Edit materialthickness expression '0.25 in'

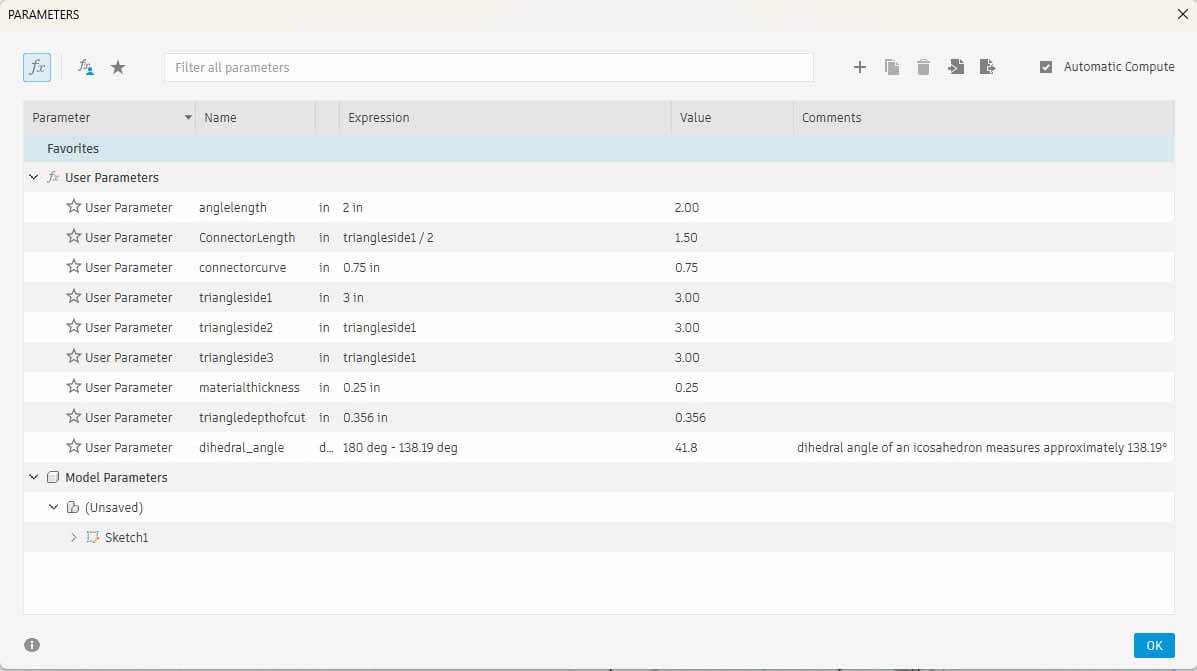pyautogui.click(x=361, y=388)
